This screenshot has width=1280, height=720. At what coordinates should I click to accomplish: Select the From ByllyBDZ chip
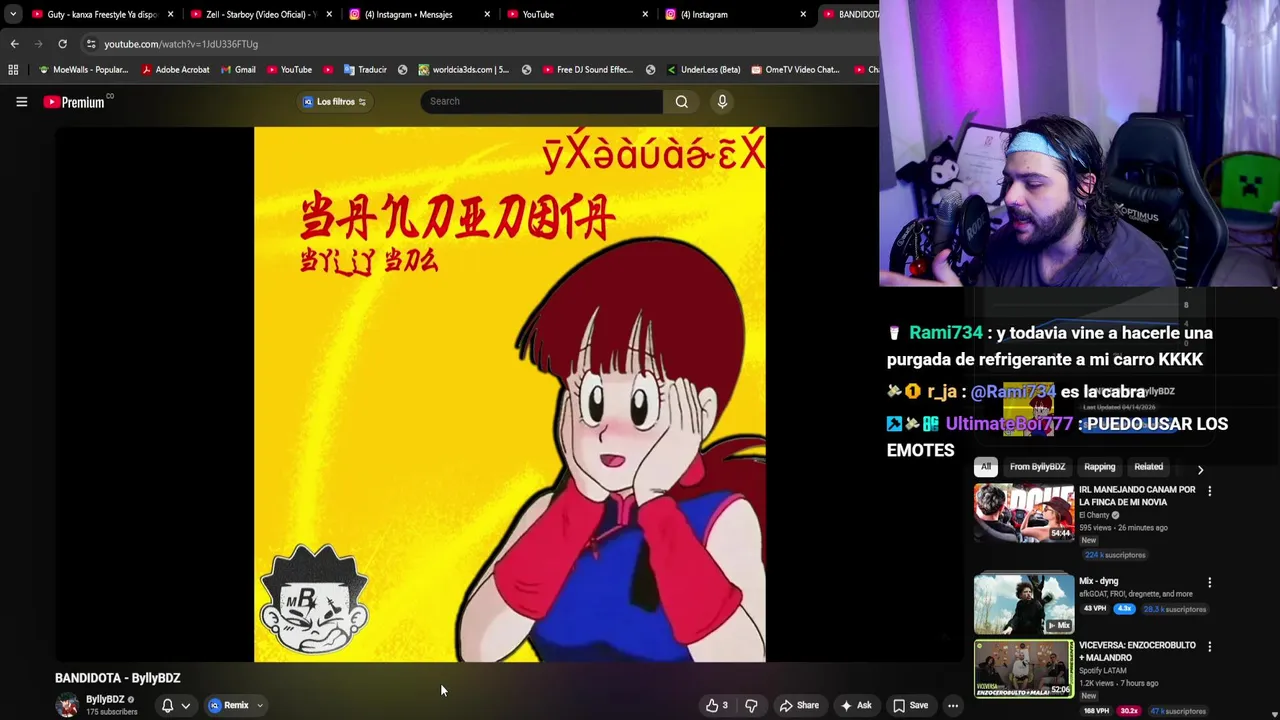pos(1037,467)
